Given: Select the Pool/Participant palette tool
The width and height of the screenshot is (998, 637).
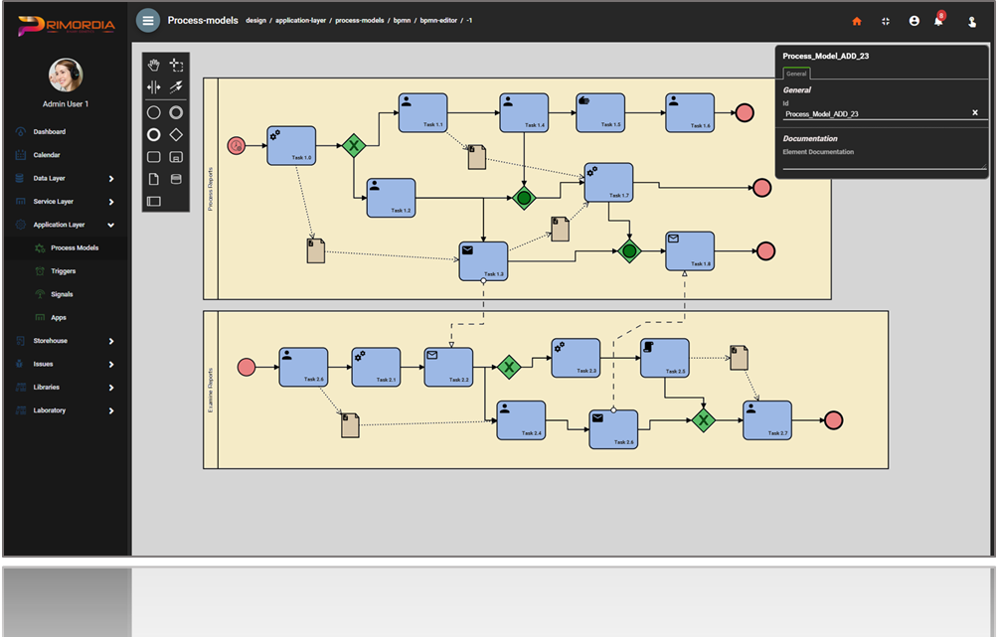Looking at the screenshot, I should 154,201.
